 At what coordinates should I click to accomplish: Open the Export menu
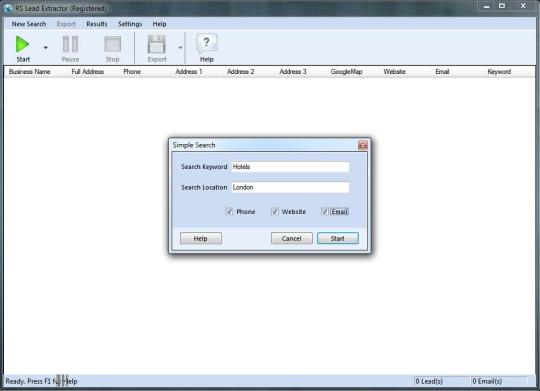[x=66, y=24]
